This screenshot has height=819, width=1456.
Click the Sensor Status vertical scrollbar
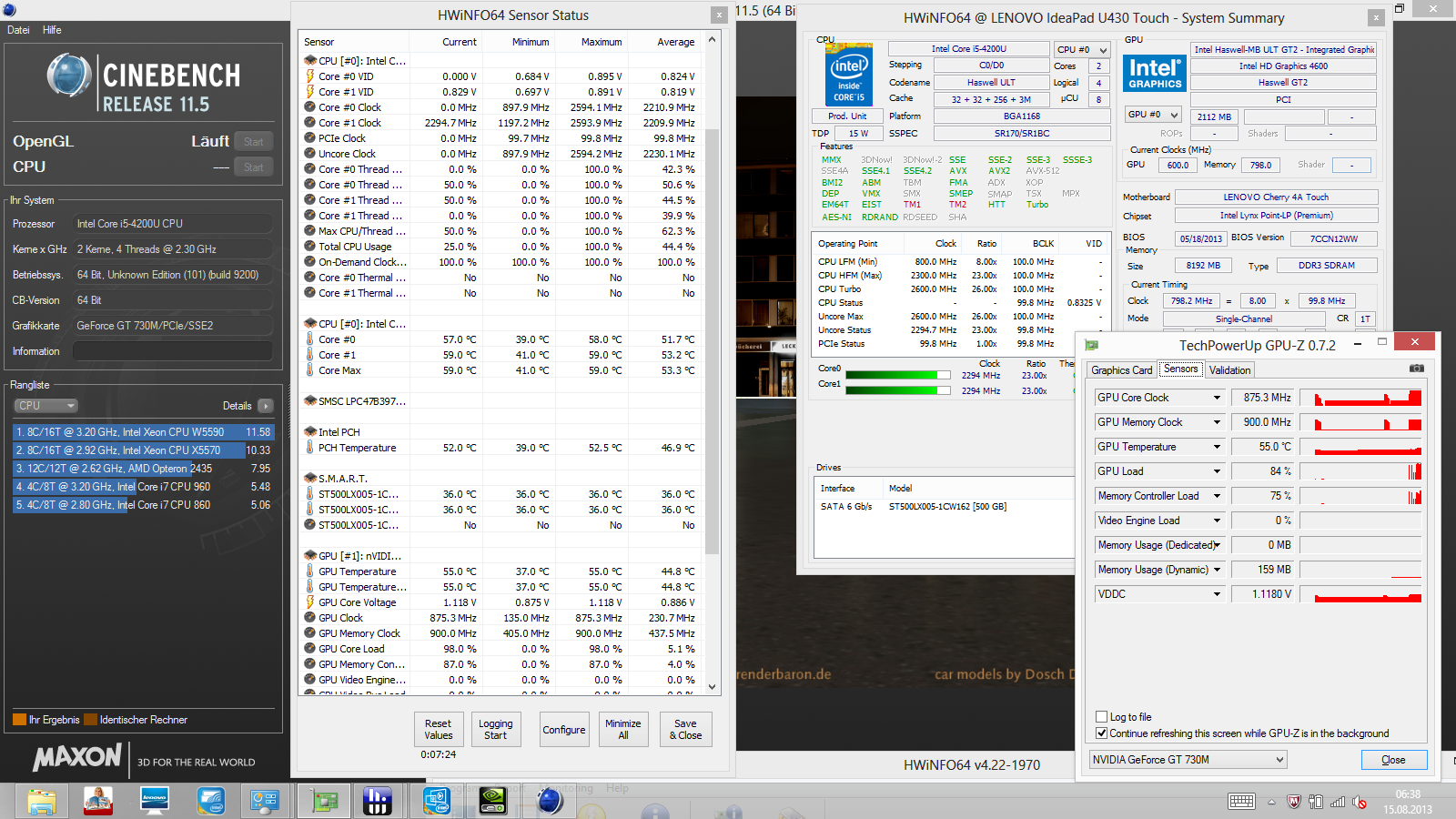(x=712, y=341)
